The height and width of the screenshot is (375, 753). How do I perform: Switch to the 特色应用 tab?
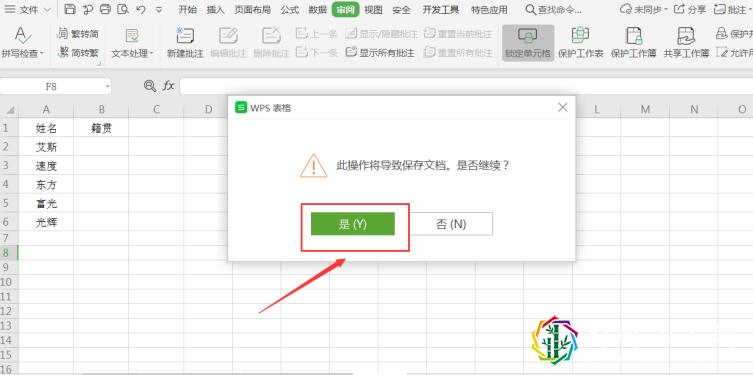coord(489,9)
